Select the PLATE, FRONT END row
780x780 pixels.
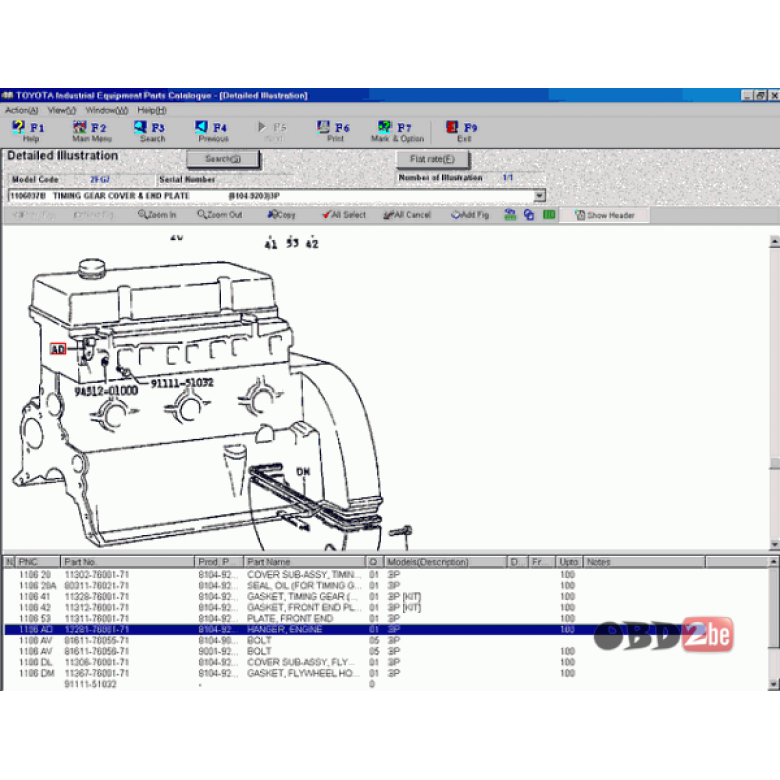tap(386, 618)
